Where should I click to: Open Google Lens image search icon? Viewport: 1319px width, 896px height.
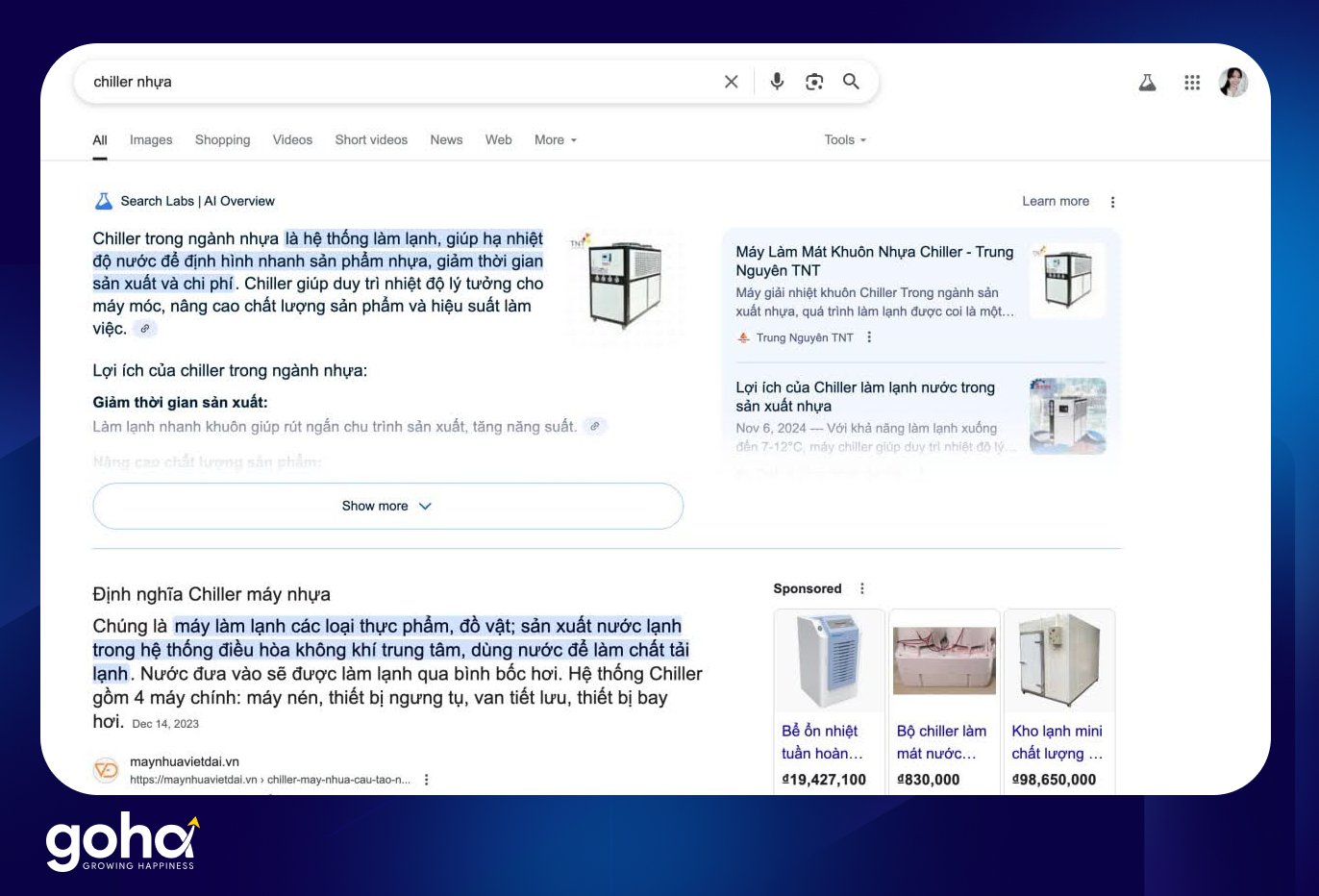coord(814,82)
